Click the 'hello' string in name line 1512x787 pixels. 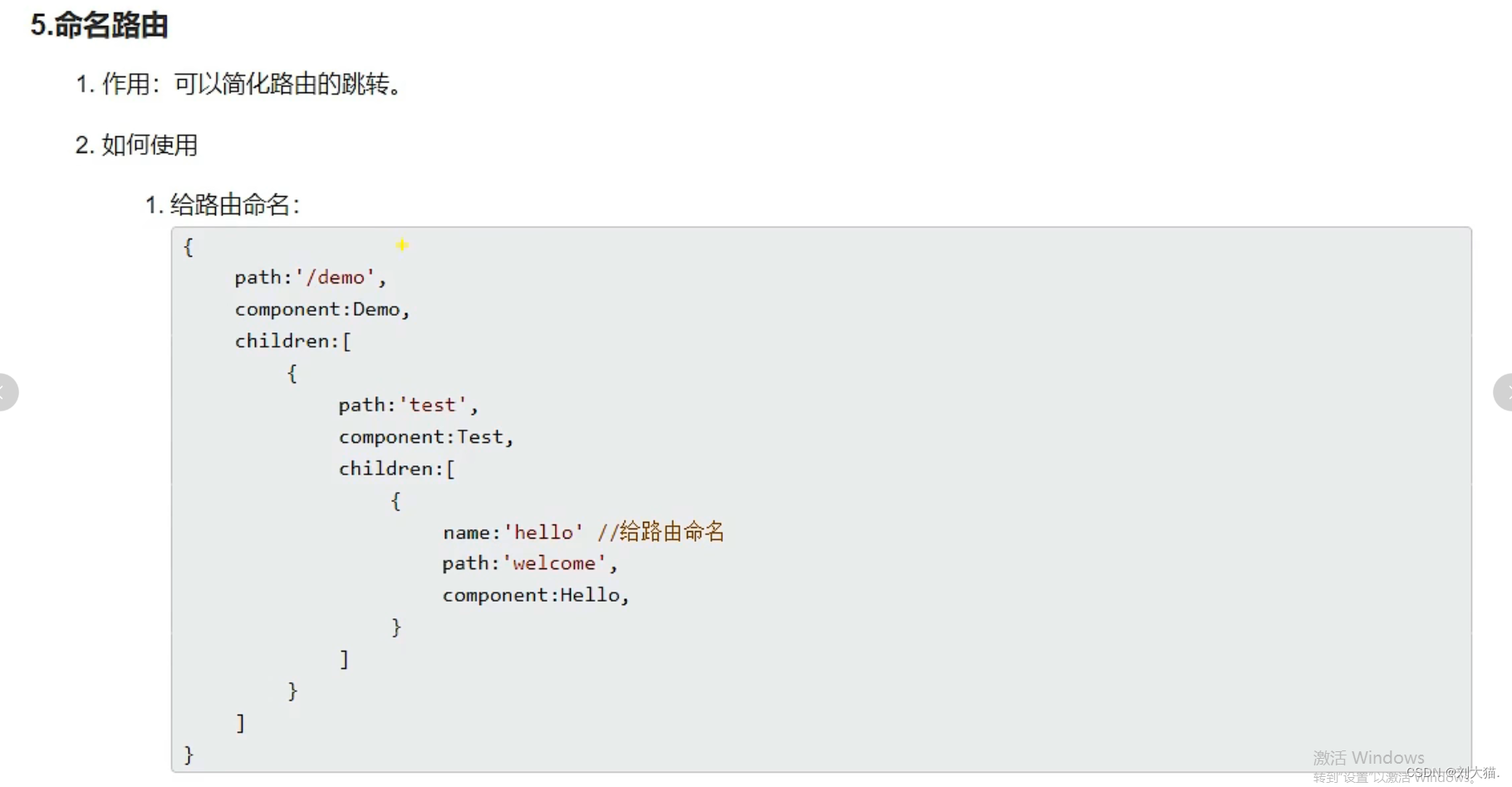click(544, 533)
